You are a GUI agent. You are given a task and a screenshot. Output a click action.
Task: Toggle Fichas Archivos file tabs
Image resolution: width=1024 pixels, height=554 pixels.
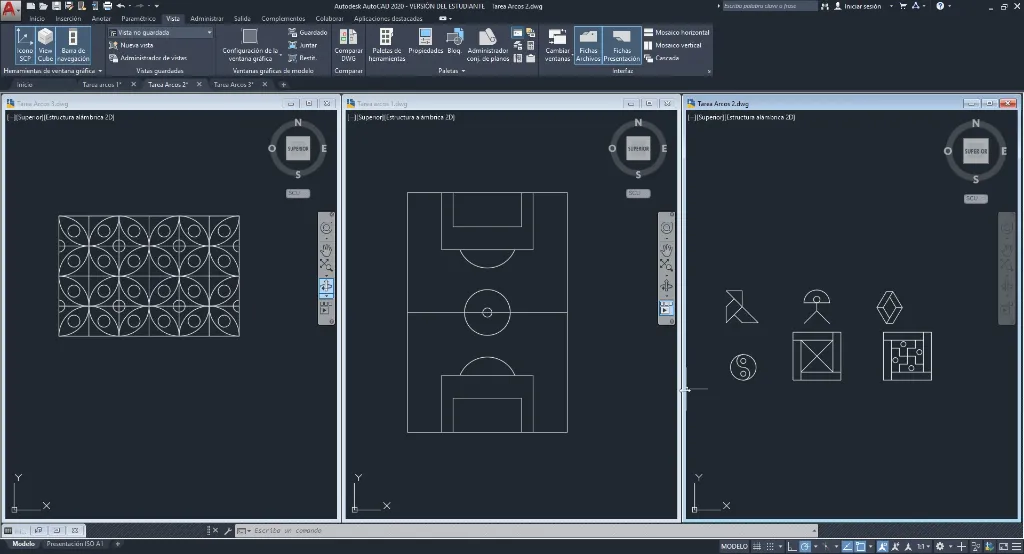(x=588, y=45)
